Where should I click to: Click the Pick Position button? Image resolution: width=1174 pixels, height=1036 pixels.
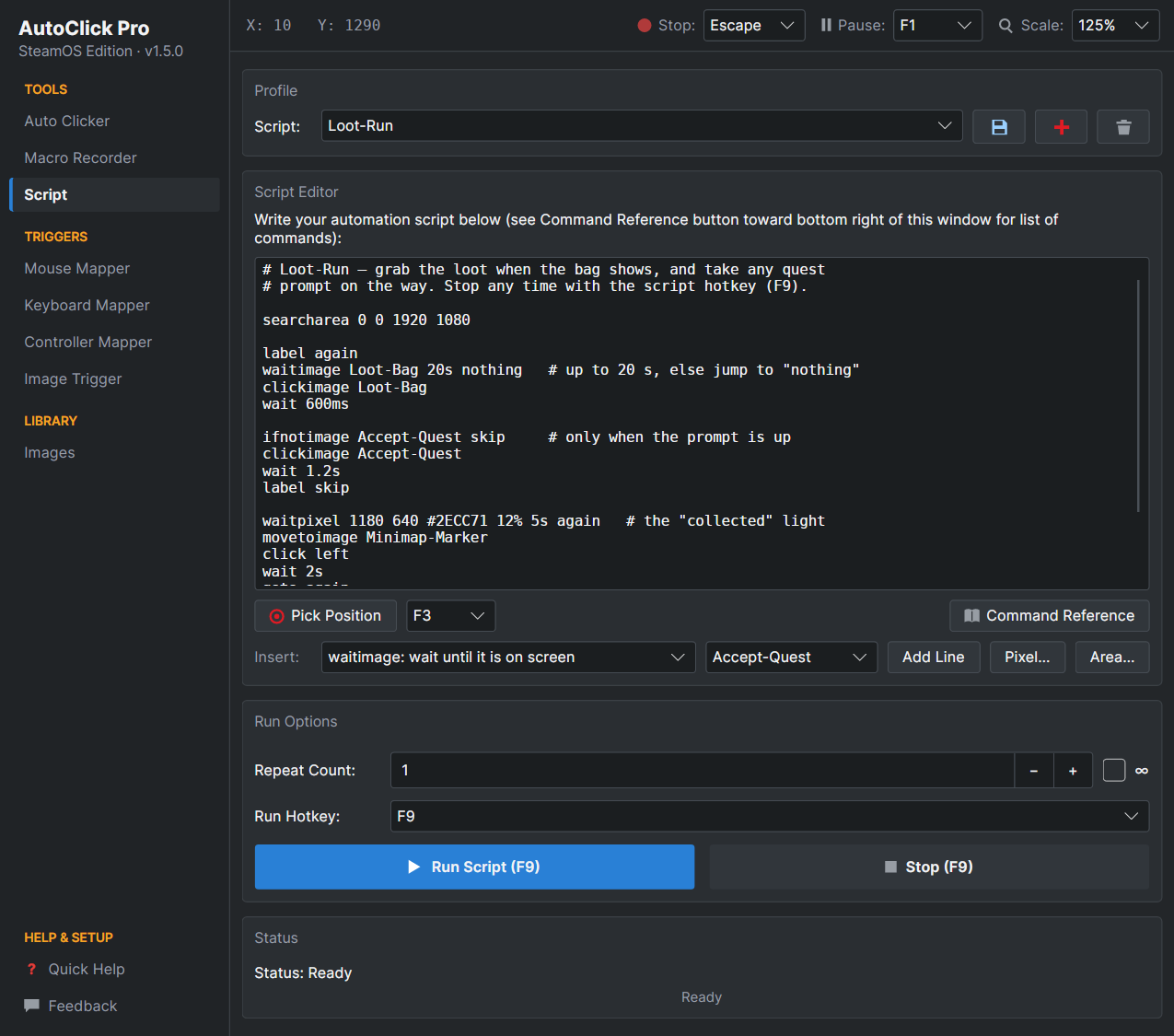325,616
